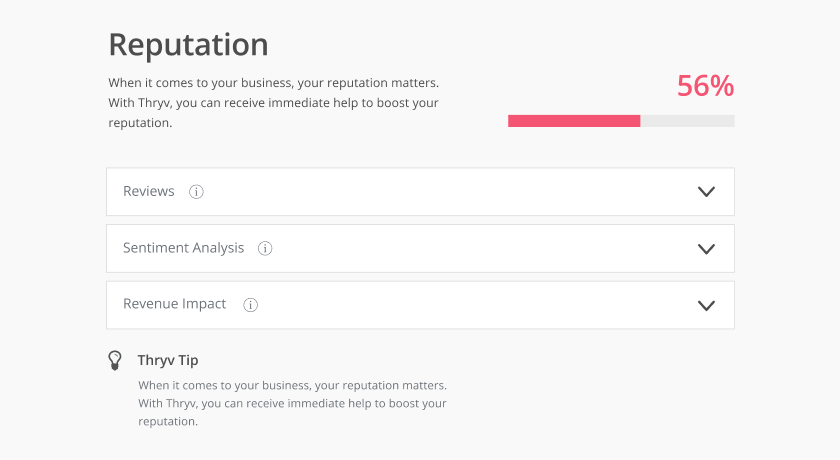Click the Thryv Tip heading text
The image size is (840, 460).
click(x=168, y=360)
